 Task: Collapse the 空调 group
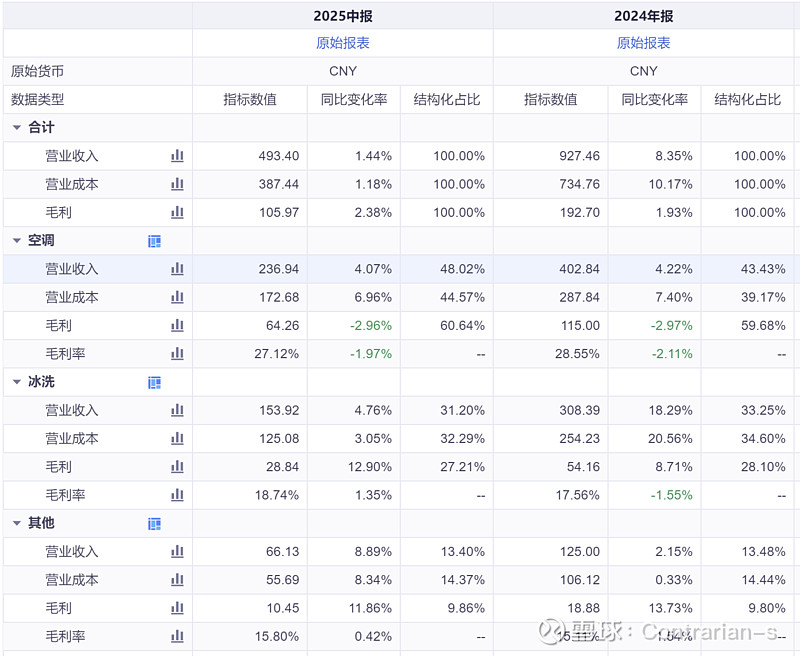pos(17,241)
